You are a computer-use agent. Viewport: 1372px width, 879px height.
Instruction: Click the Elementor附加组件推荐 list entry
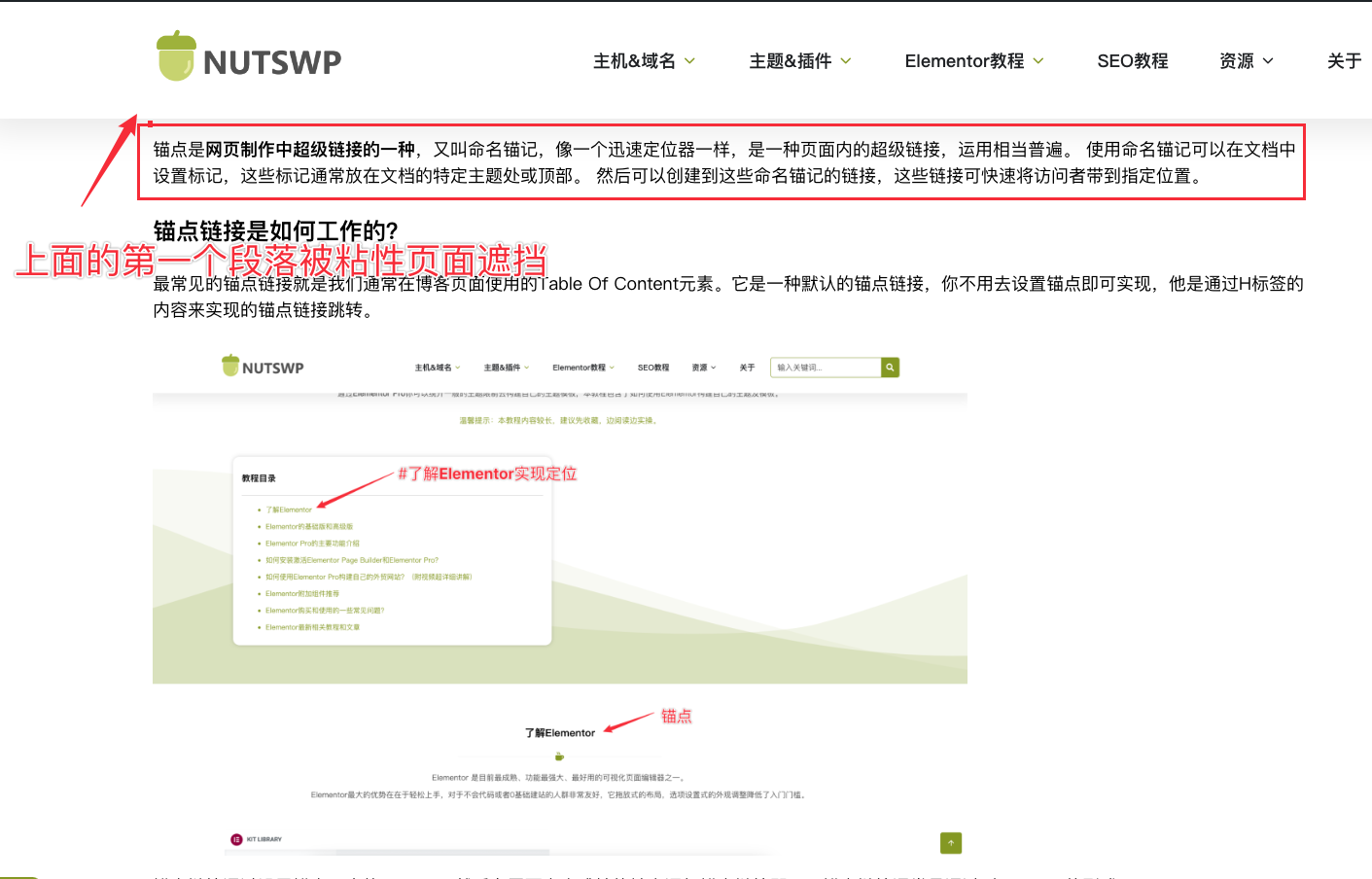tap(302, 594)
